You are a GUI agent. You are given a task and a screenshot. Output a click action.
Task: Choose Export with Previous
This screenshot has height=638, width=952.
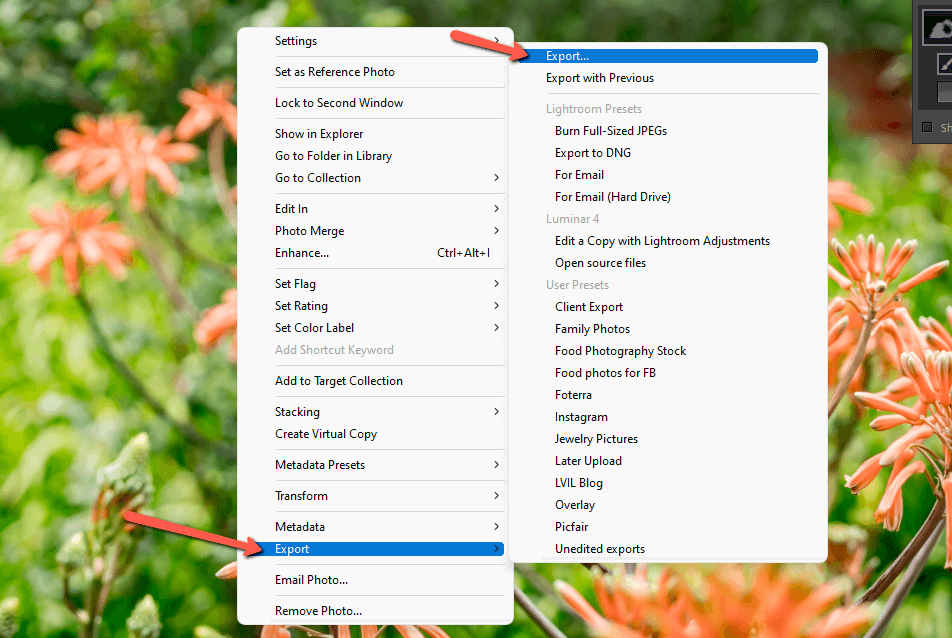(668, 78)
